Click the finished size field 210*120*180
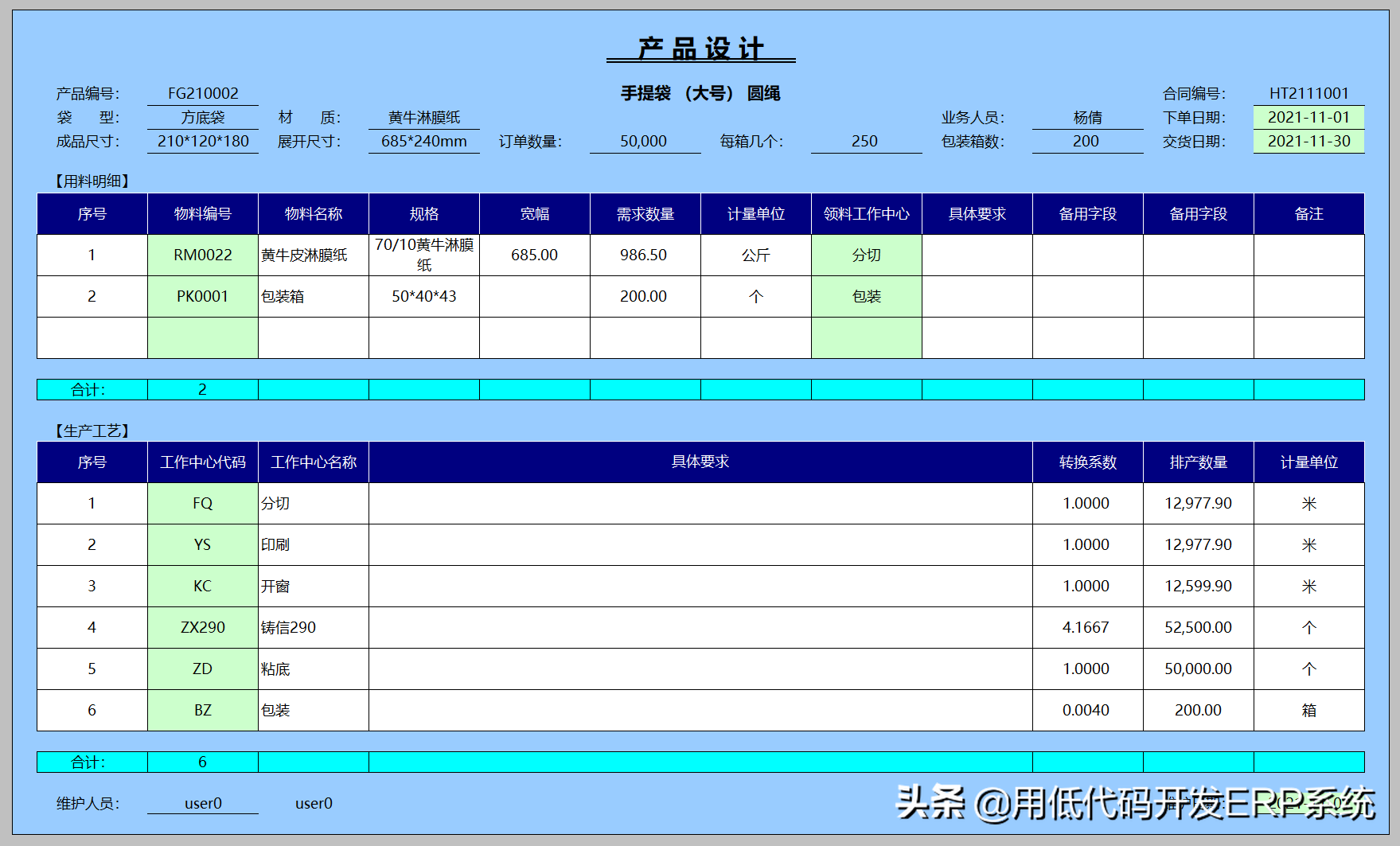This screenshot has height=846, width=1400. [x=203, y=142]
